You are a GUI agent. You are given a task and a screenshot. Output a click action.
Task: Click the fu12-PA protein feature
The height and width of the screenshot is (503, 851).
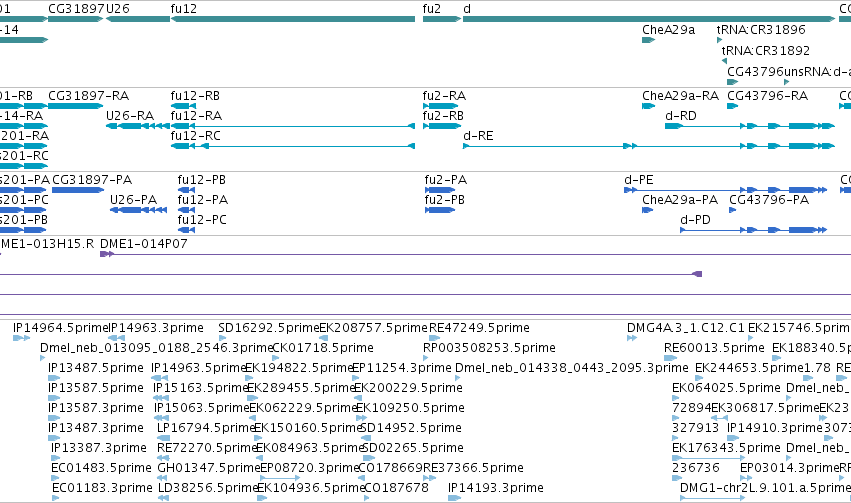186,210
